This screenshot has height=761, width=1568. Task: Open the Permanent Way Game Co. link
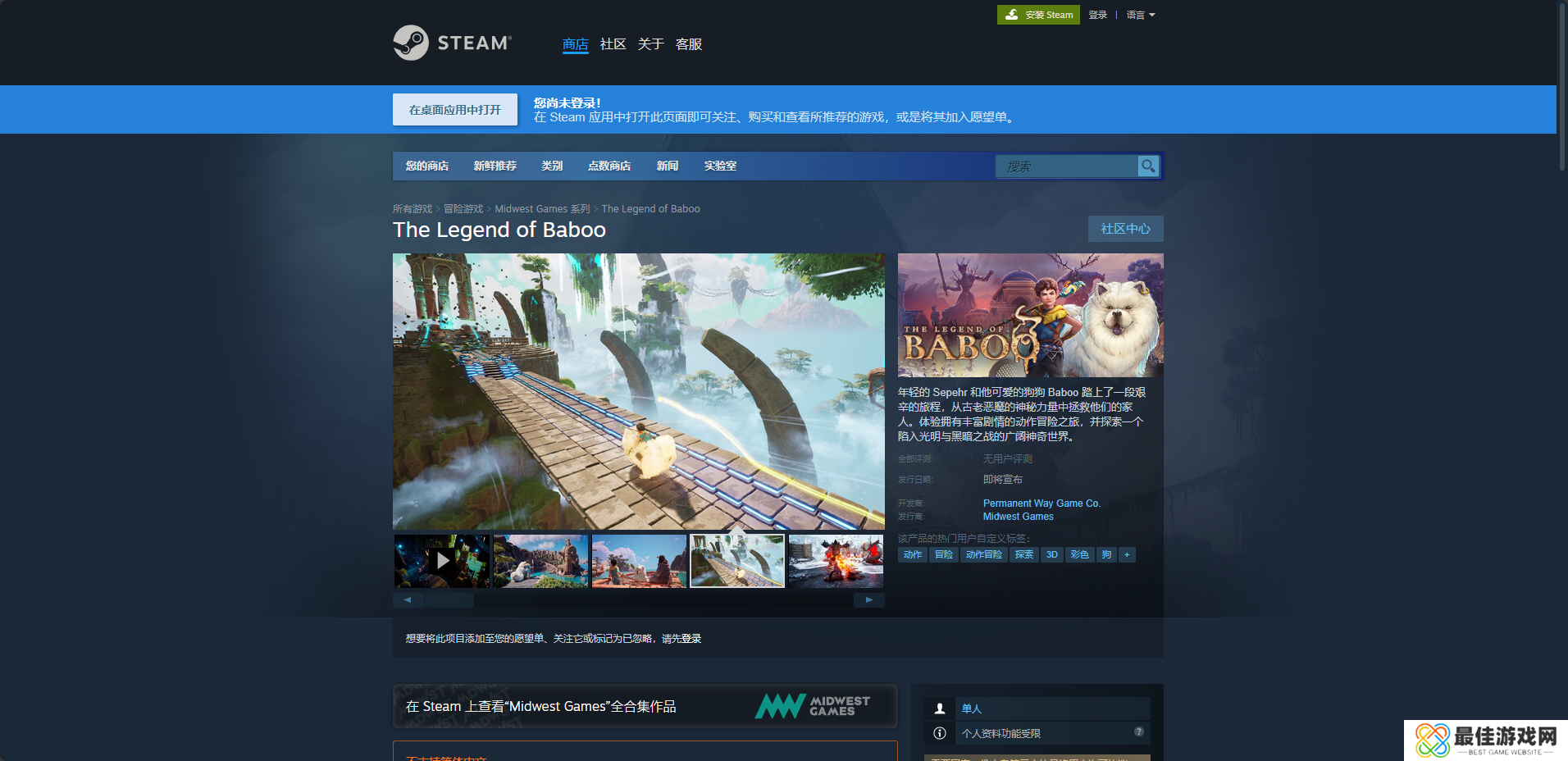tap(1042, 504)
